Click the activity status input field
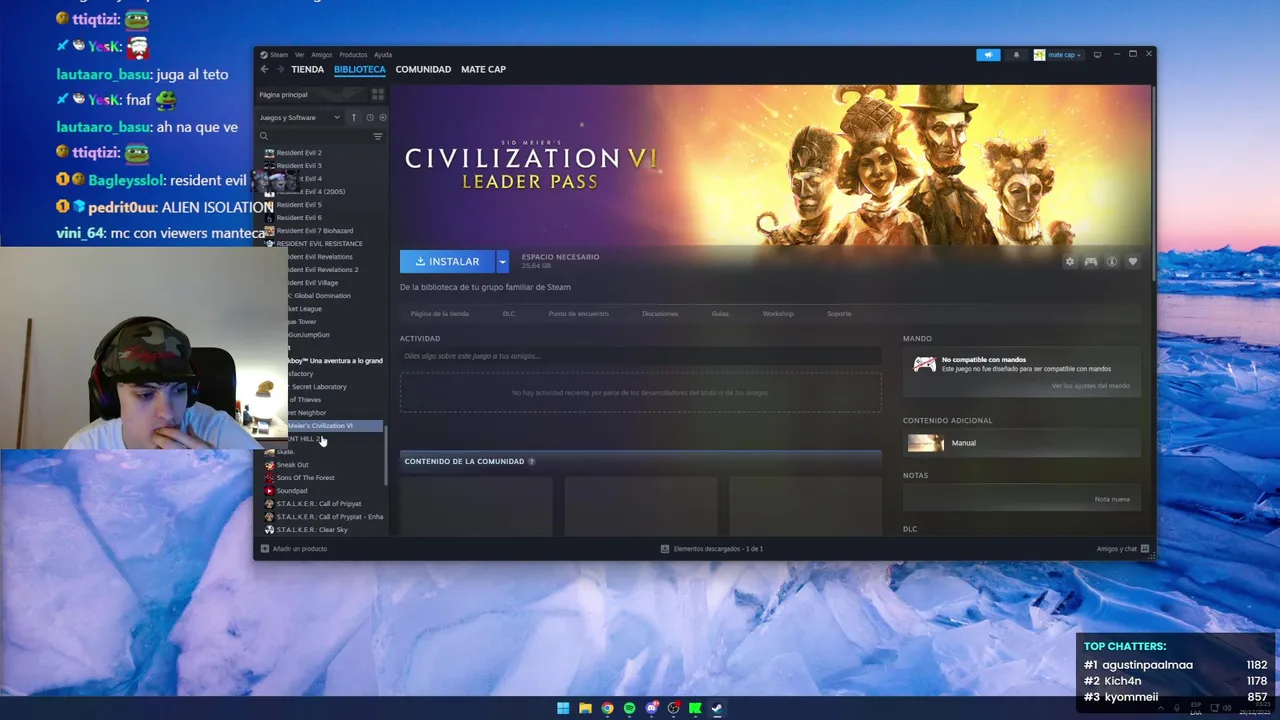 pyautogui.click(x=640, y=356)
